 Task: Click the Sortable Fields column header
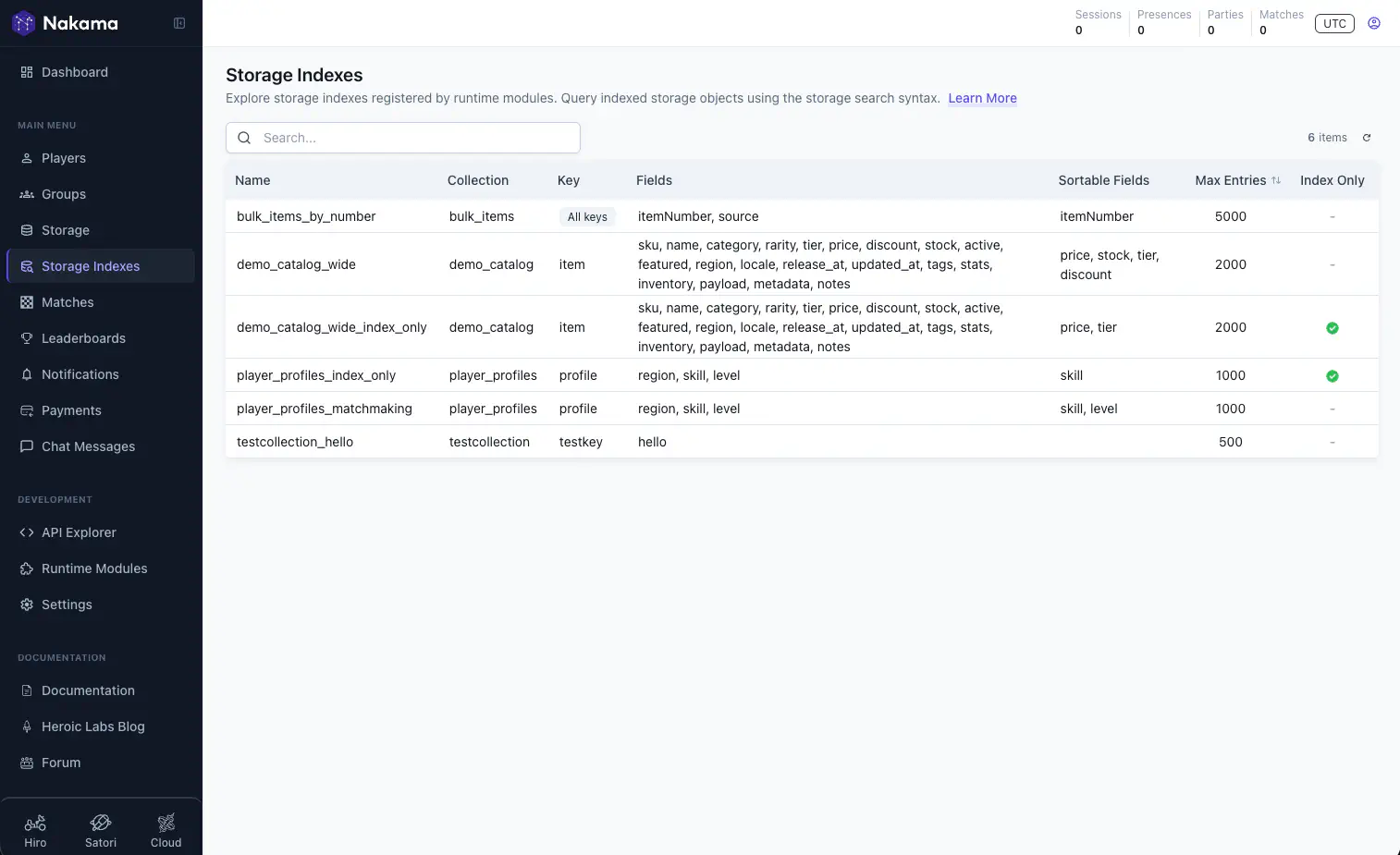(x=1103, y=180)
